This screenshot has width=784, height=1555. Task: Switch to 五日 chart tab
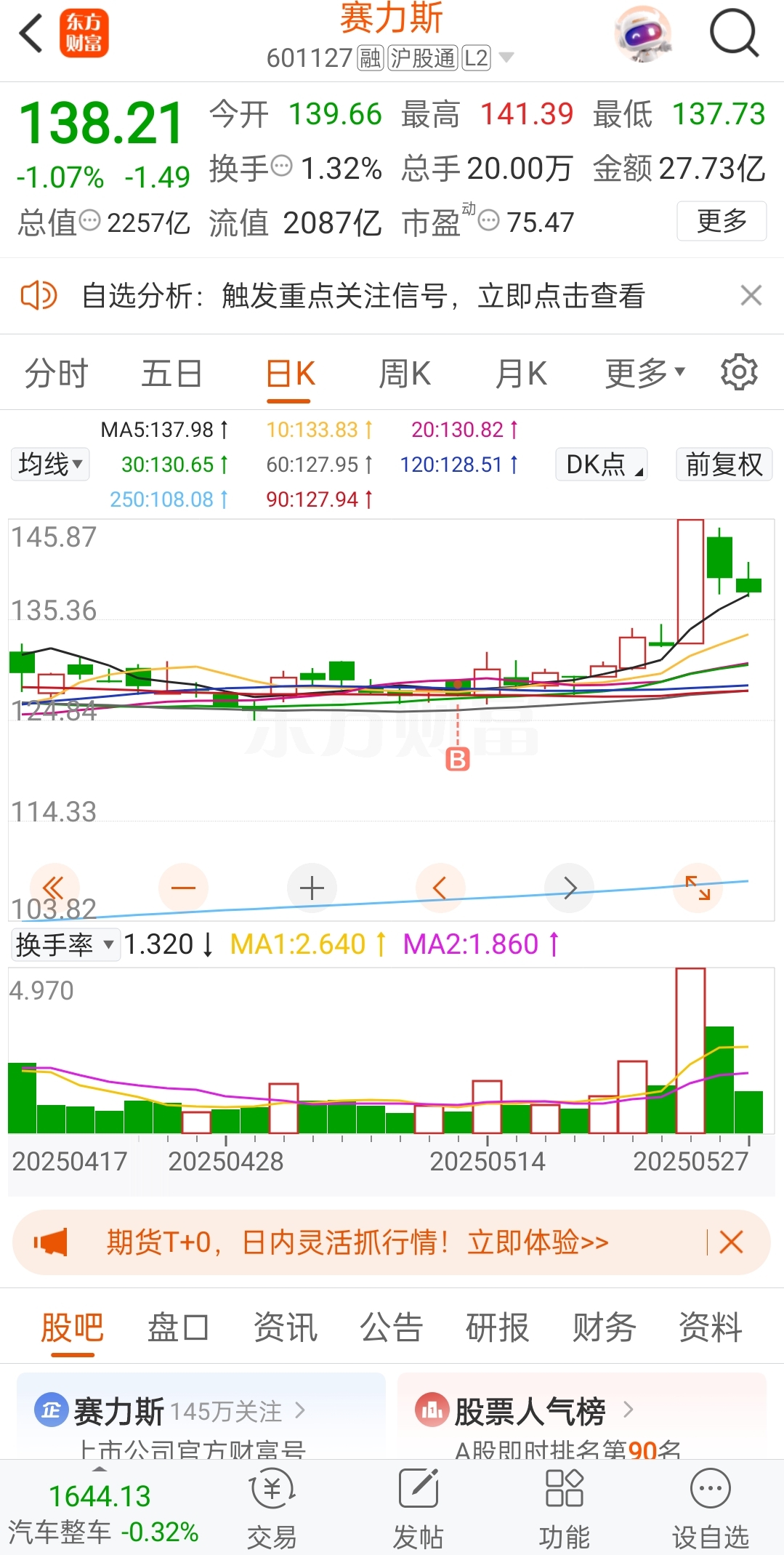171,374
